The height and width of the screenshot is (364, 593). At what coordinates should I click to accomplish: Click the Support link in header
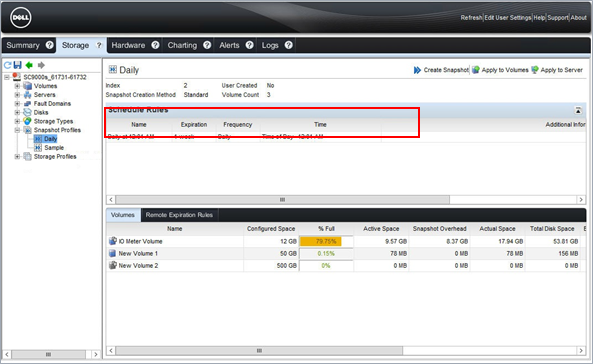pyautogui.click(x=558, y=18)
